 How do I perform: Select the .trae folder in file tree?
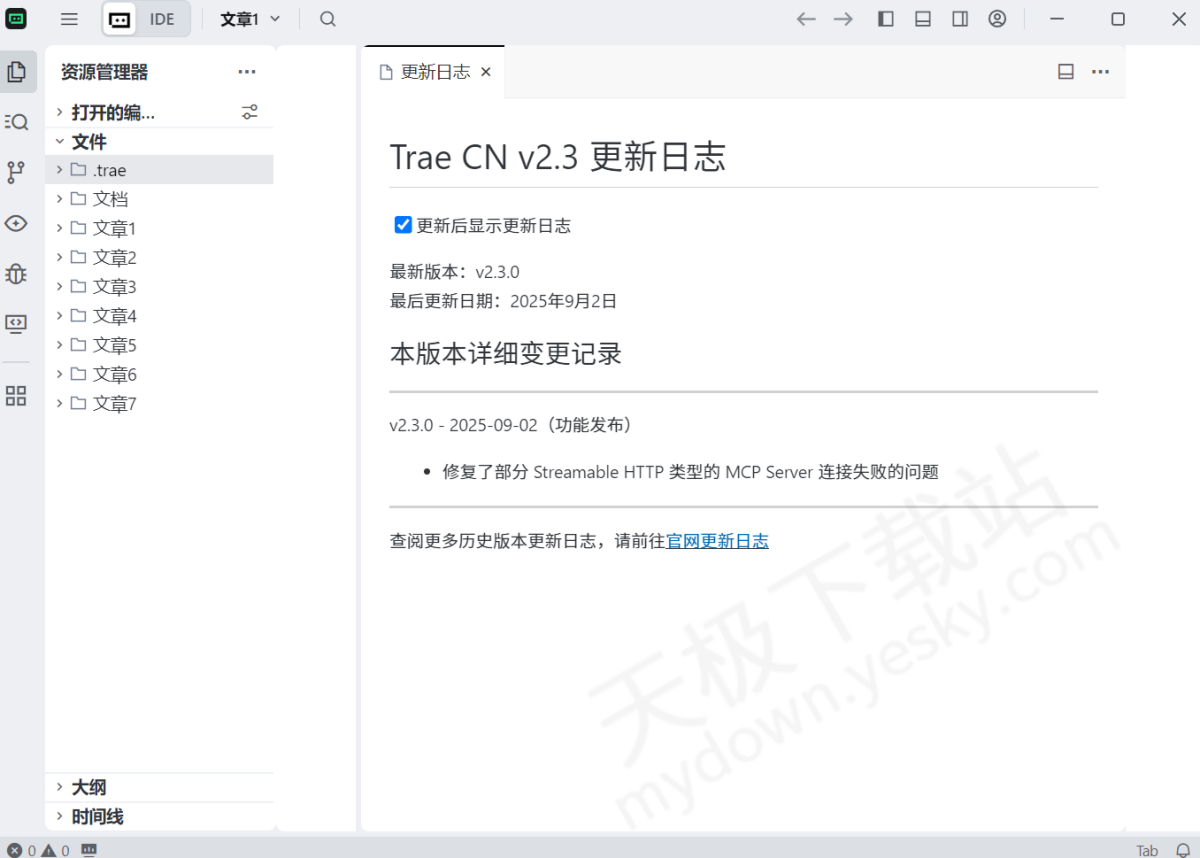tap(109, 170)
